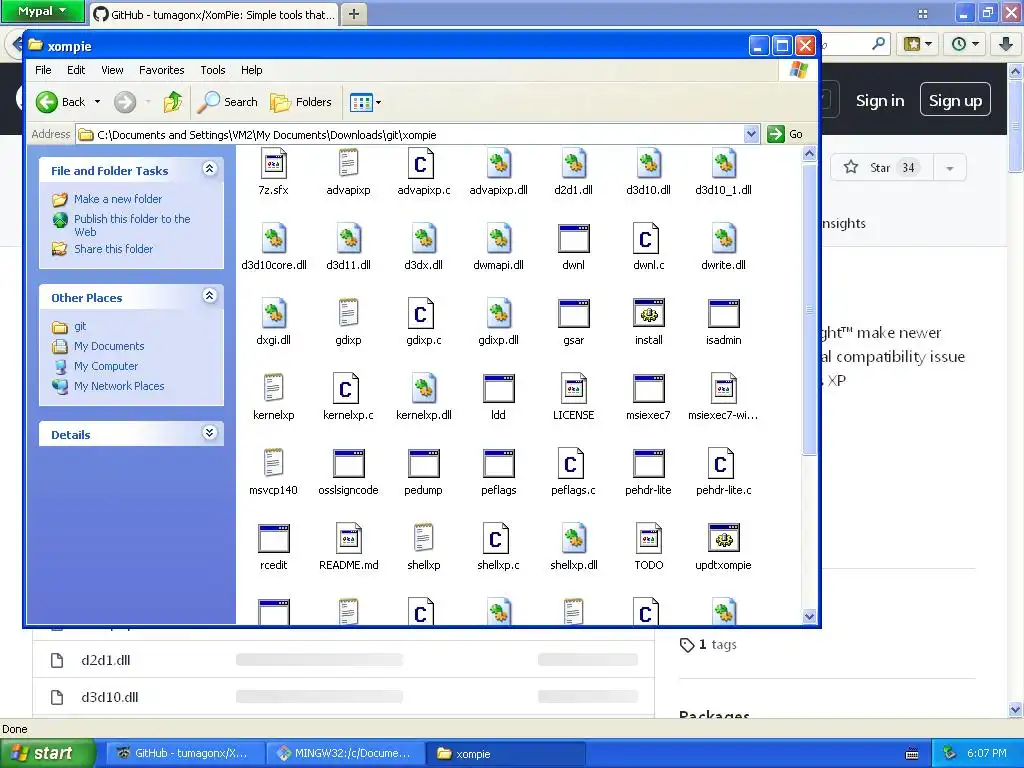Select the dwmapi.dll file icon
This screenshot has height=768, width=1024.
point(498,238)
